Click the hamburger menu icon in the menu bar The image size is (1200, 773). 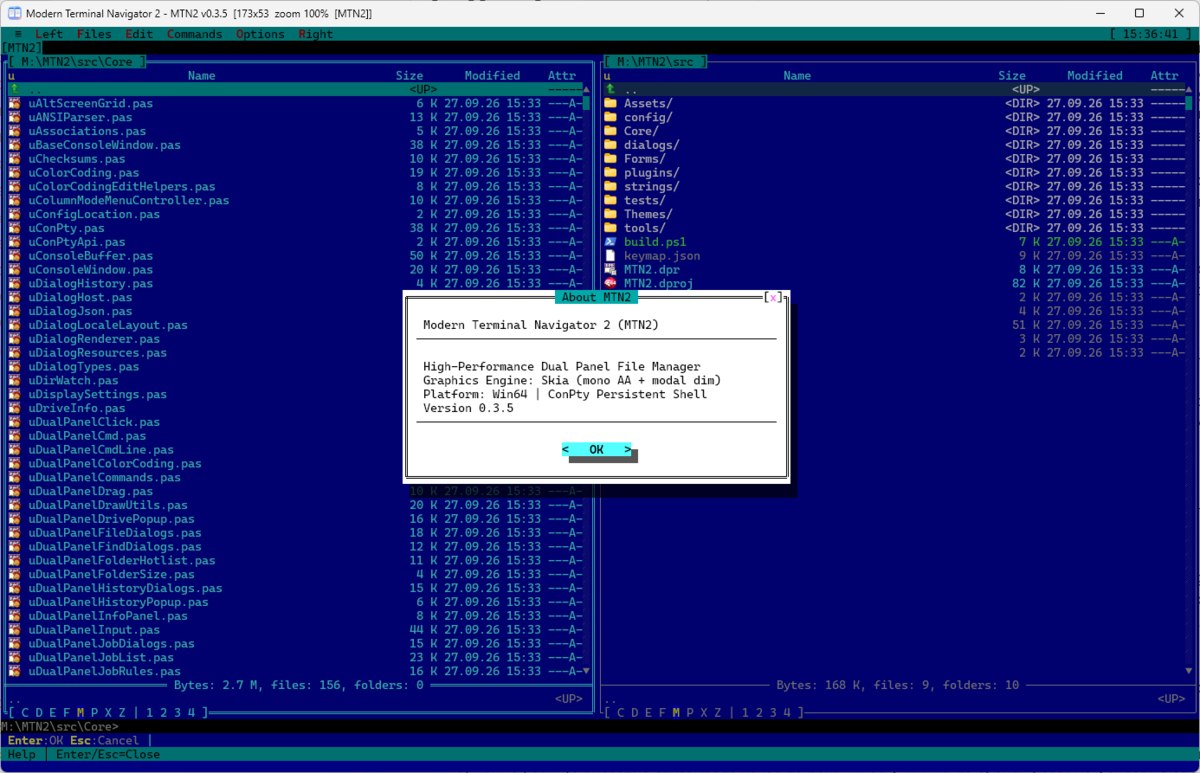[18, 34]
